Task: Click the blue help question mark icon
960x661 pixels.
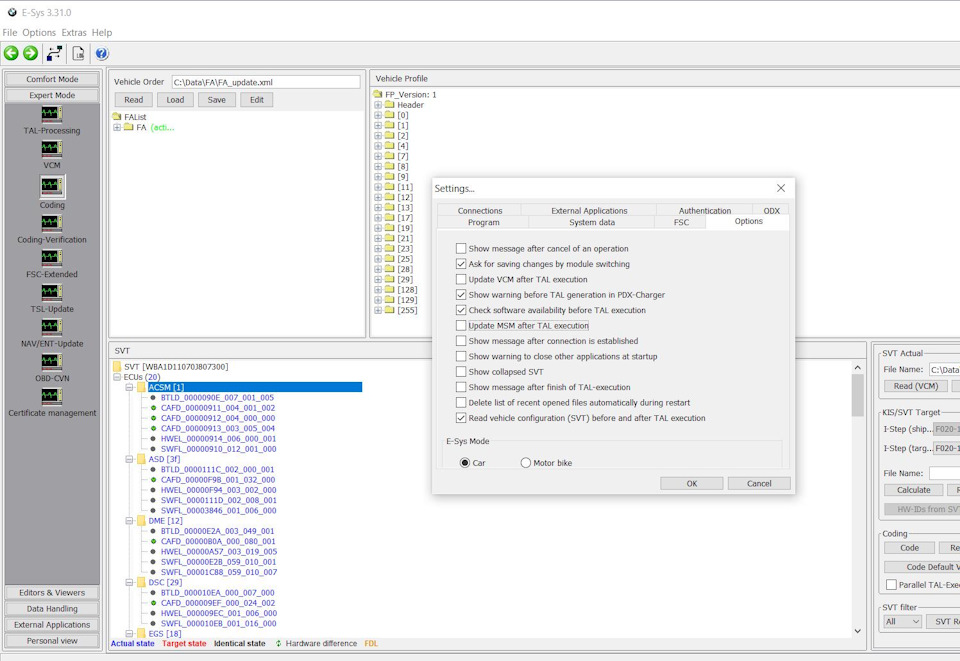Action: point(102,53)
